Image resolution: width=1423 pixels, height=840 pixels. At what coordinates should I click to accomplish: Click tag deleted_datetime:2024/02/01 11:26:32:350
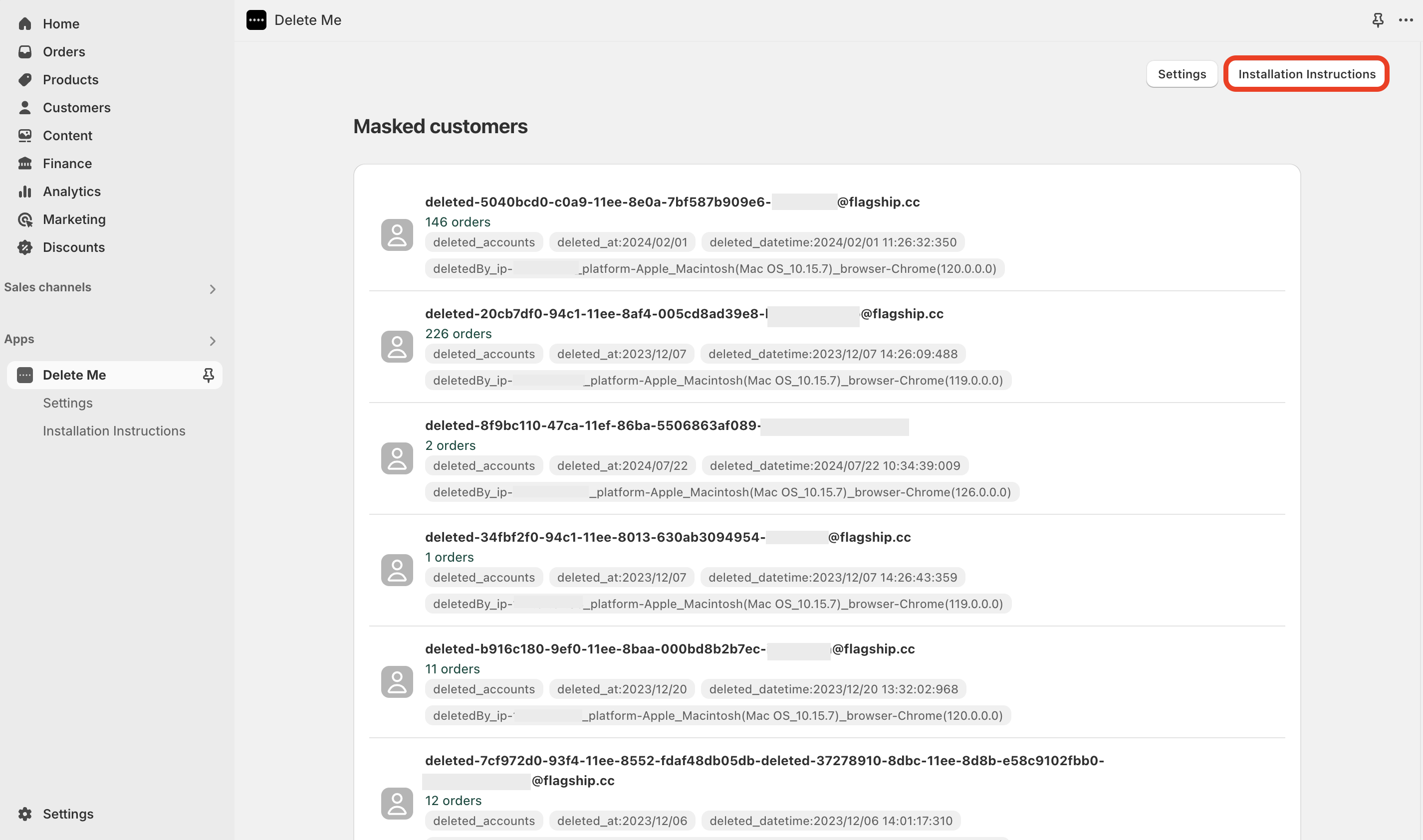[833, 242]
